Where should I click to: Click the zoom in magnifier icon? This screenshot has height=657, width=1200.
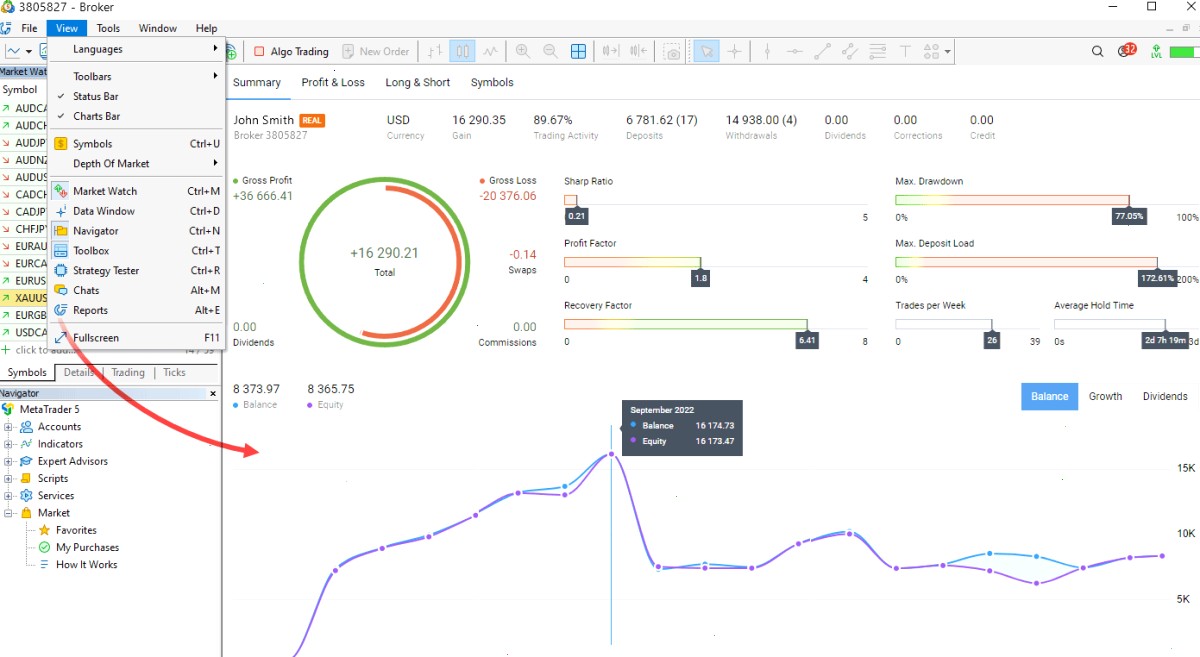(x=523, y=51)
